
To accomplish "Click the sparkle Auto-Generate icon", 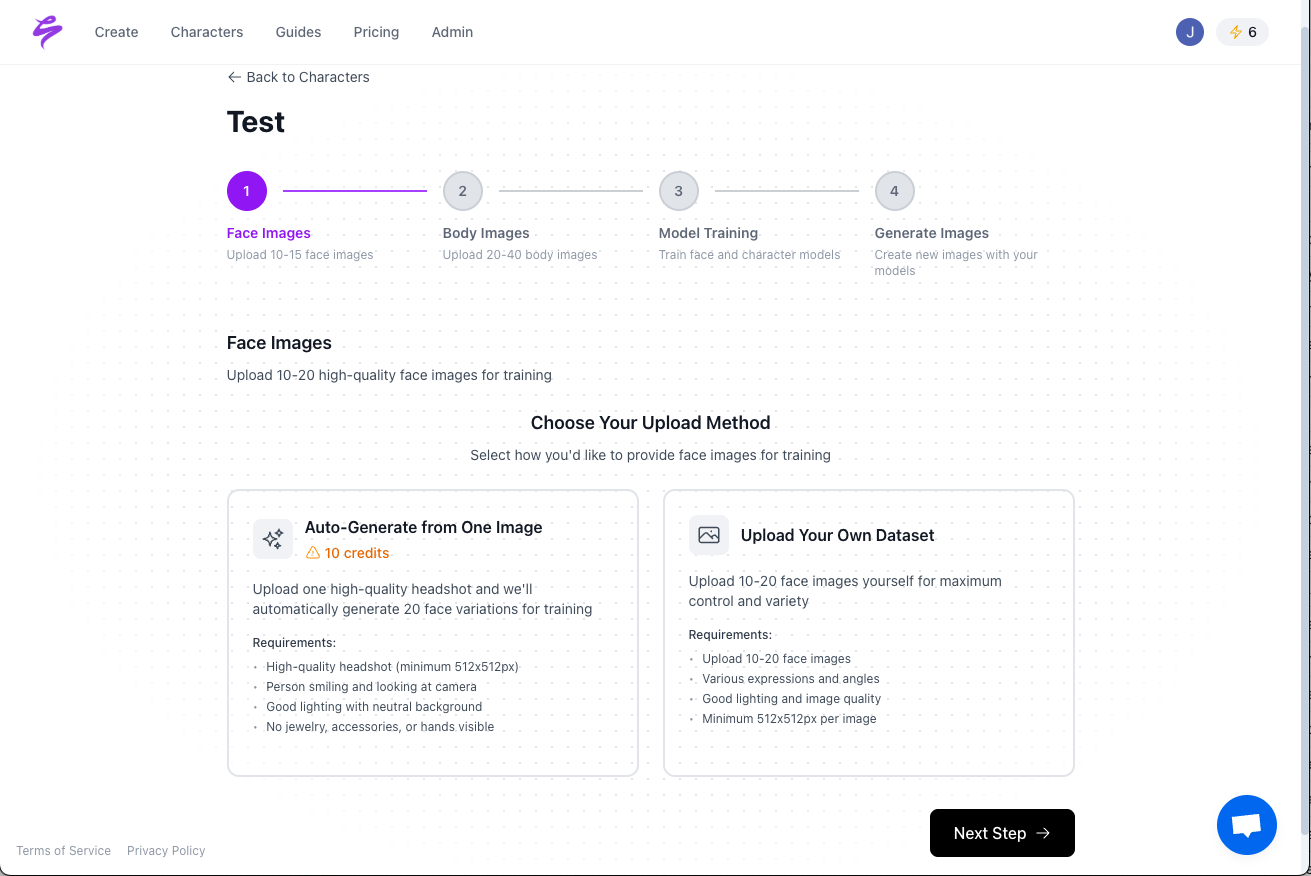I will (x=273, y=539).
